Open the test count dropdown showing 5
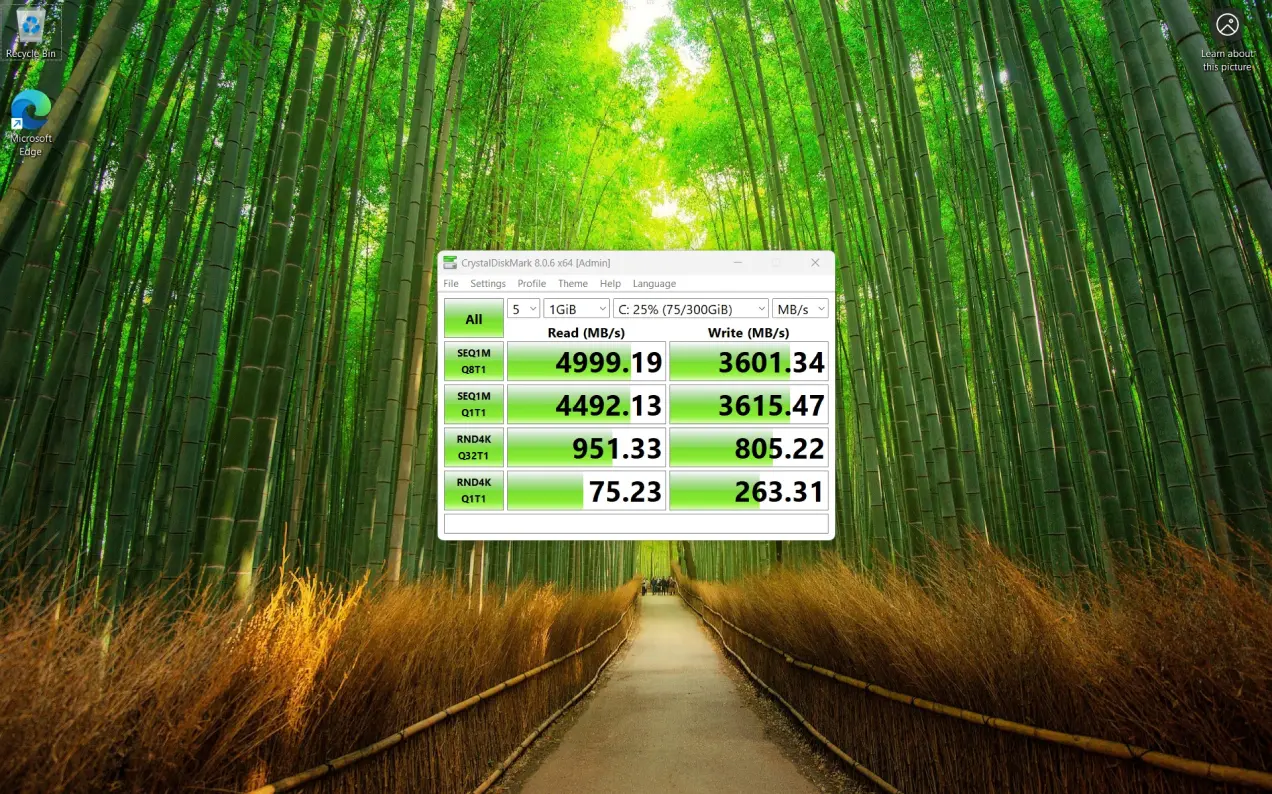The width and height of the screenshot is (1272, 794). [523, 309]
